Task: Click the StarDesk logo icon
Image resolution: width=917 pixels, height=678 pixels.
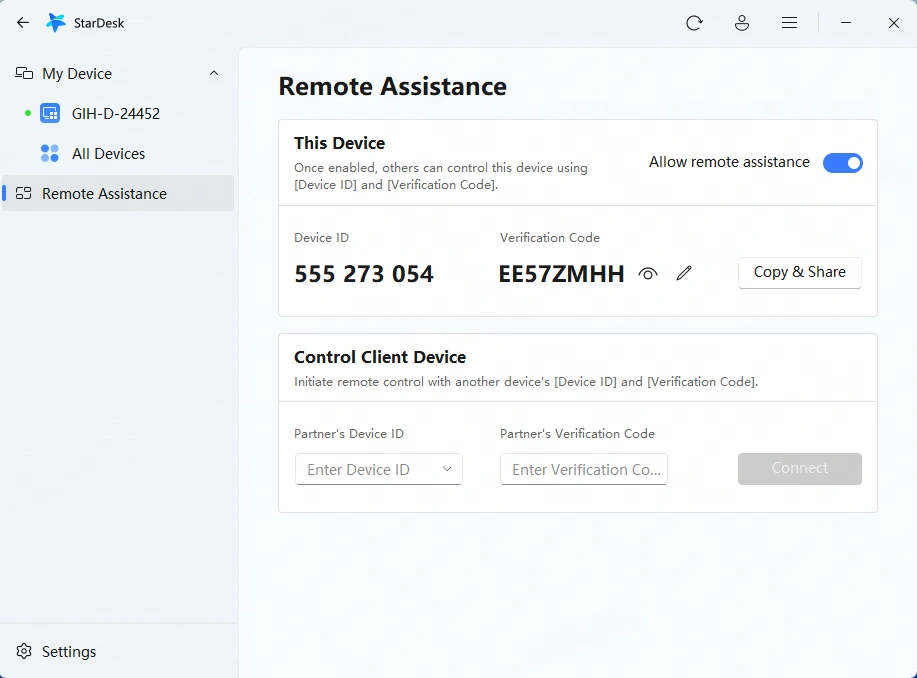Action: pos(56,23)
